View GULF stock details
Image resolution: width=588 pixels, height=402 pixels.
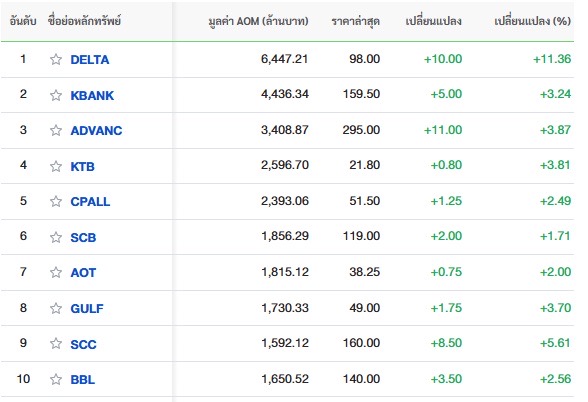87,309
